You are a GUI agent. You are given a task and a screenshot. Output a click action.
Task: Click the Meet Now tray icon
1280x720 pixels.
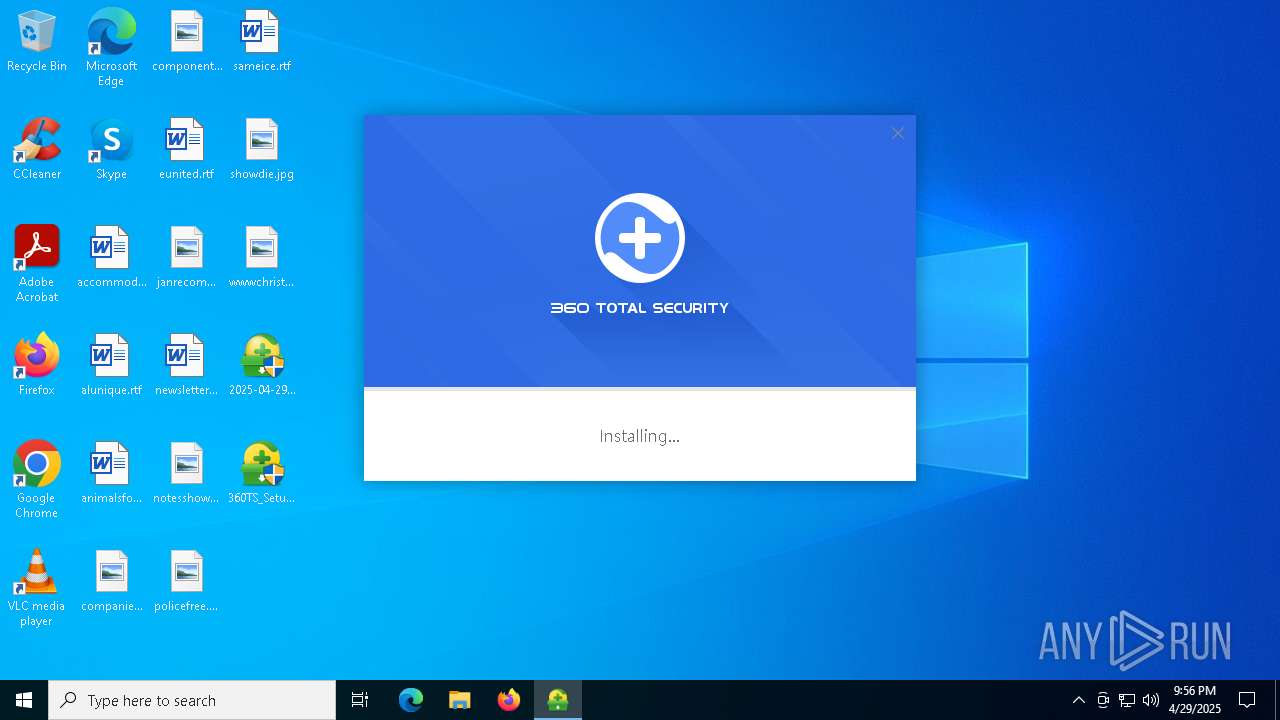1103,700
